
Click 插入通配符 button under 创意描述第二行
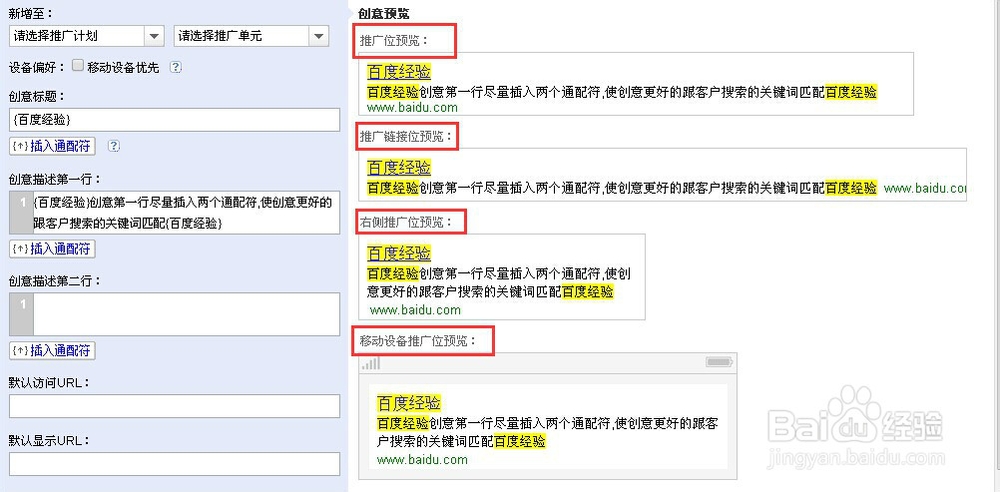[x=52, y=350]
